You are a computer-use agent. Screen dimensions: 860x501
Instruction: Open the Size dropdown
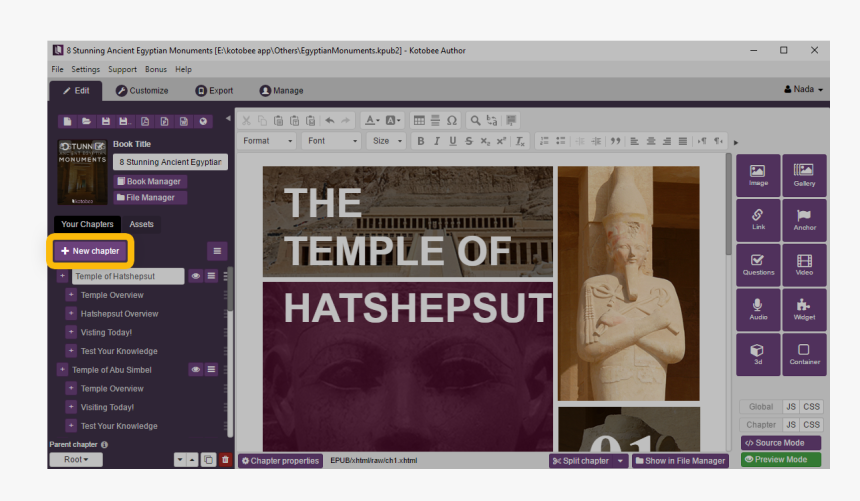[x=387, y=141]
